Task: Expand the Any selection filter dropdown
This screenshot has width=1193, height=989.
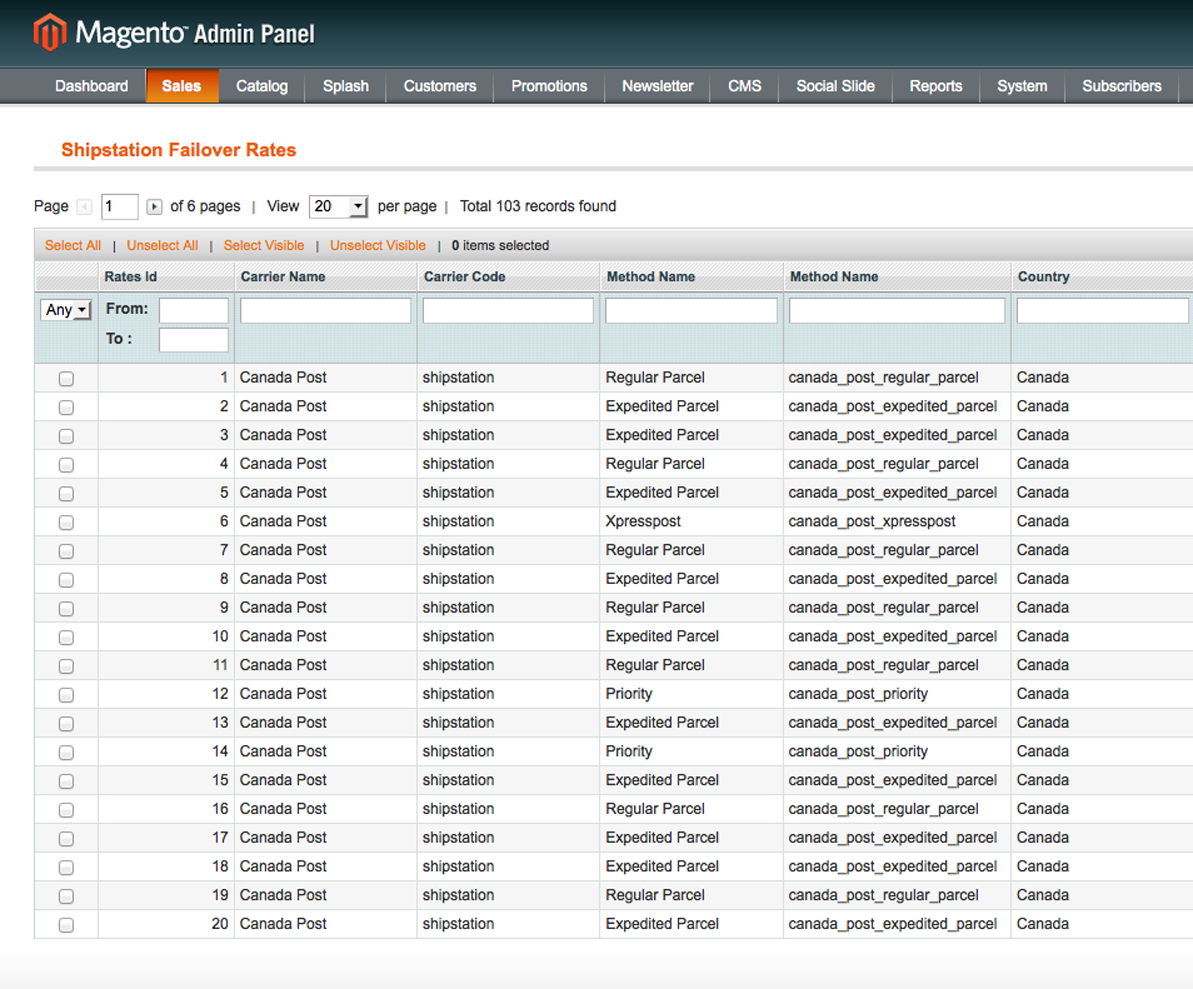Action: (66, 310)
